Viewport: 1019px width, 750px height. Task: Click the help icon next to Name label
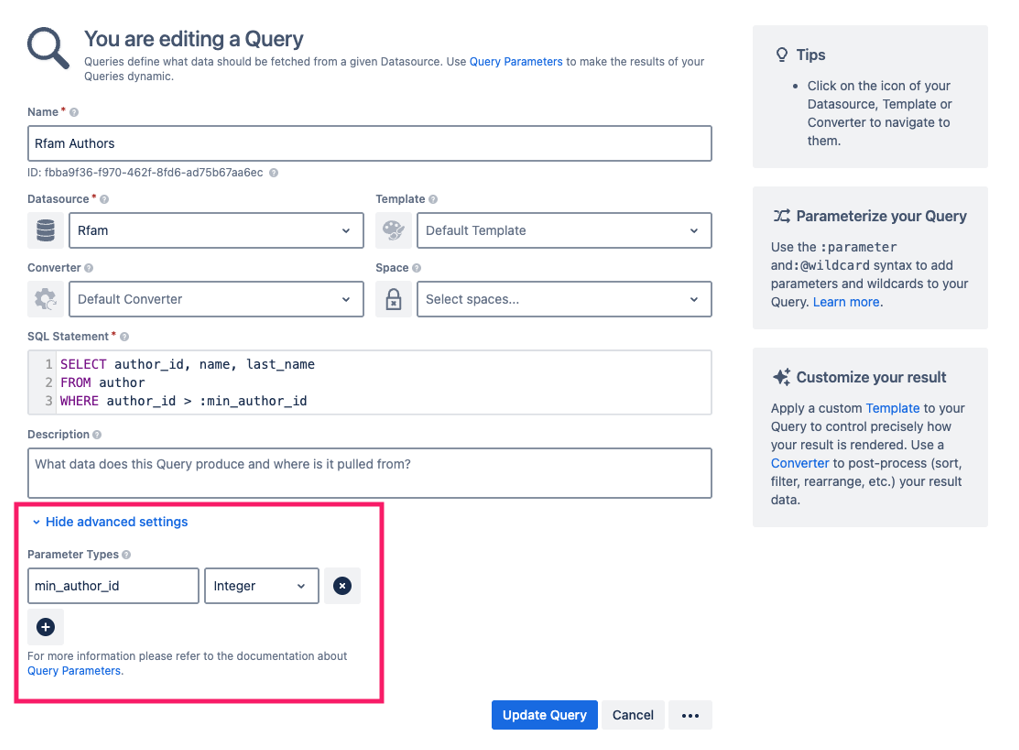pyautogui.click(x=73, y=112)
